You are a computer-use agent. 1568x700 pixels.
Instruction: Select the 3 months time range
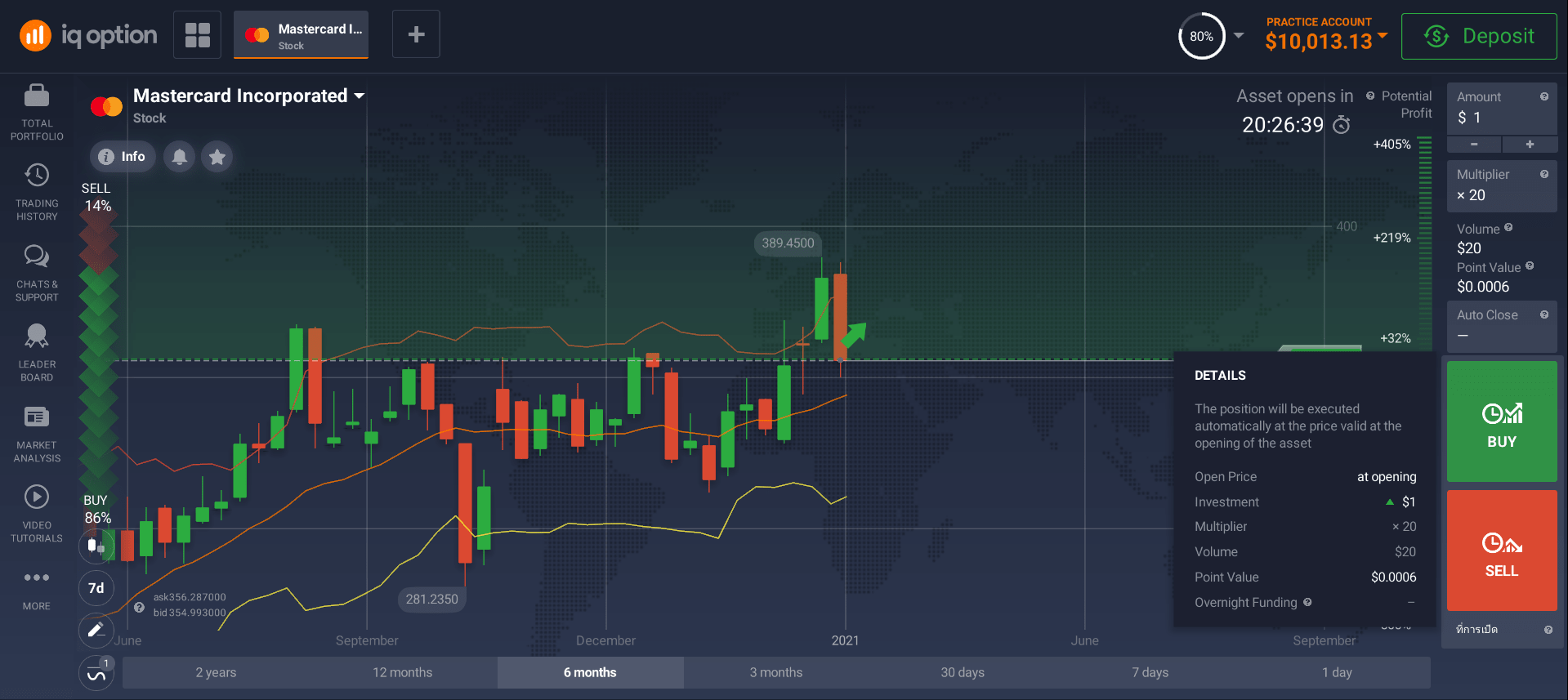[776, 672]
